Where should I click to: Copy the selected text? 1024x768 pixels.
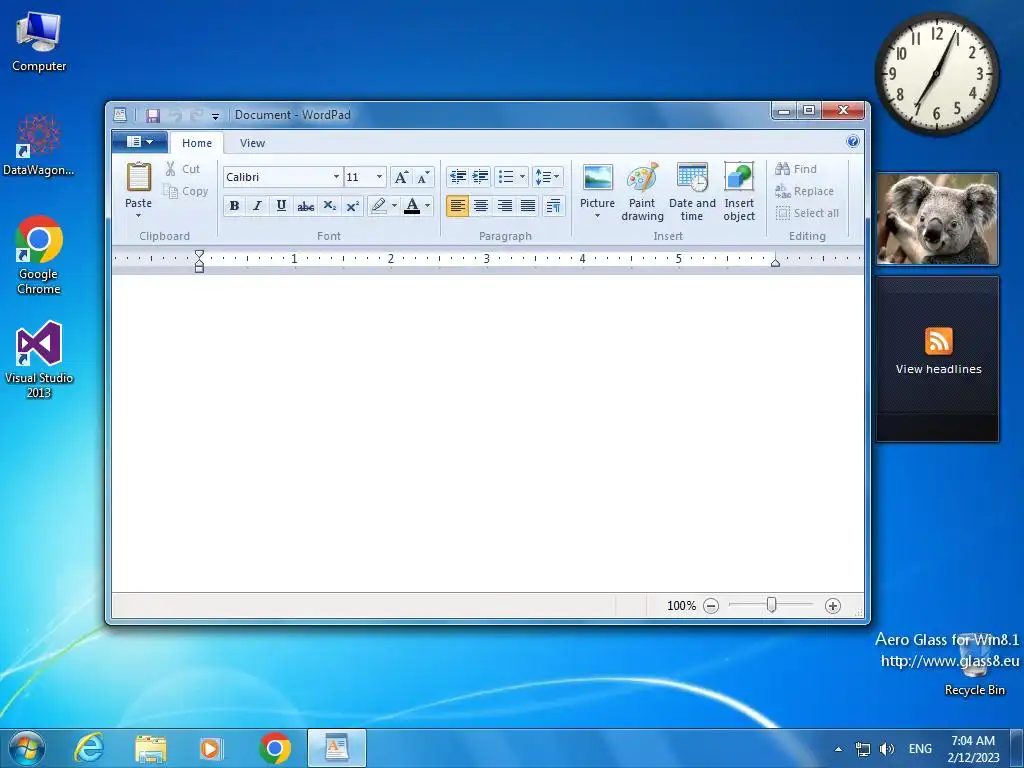click(185, 191)
